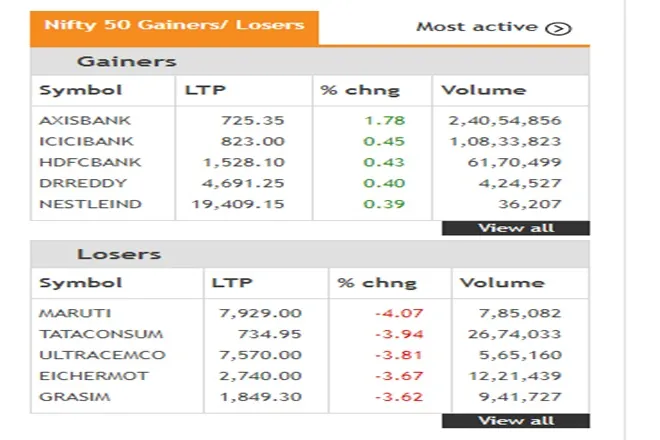This screenshot has height=440, width=660.
Task: Open the ICICIBANK symbol link
Action: click(x=86, y=141)
